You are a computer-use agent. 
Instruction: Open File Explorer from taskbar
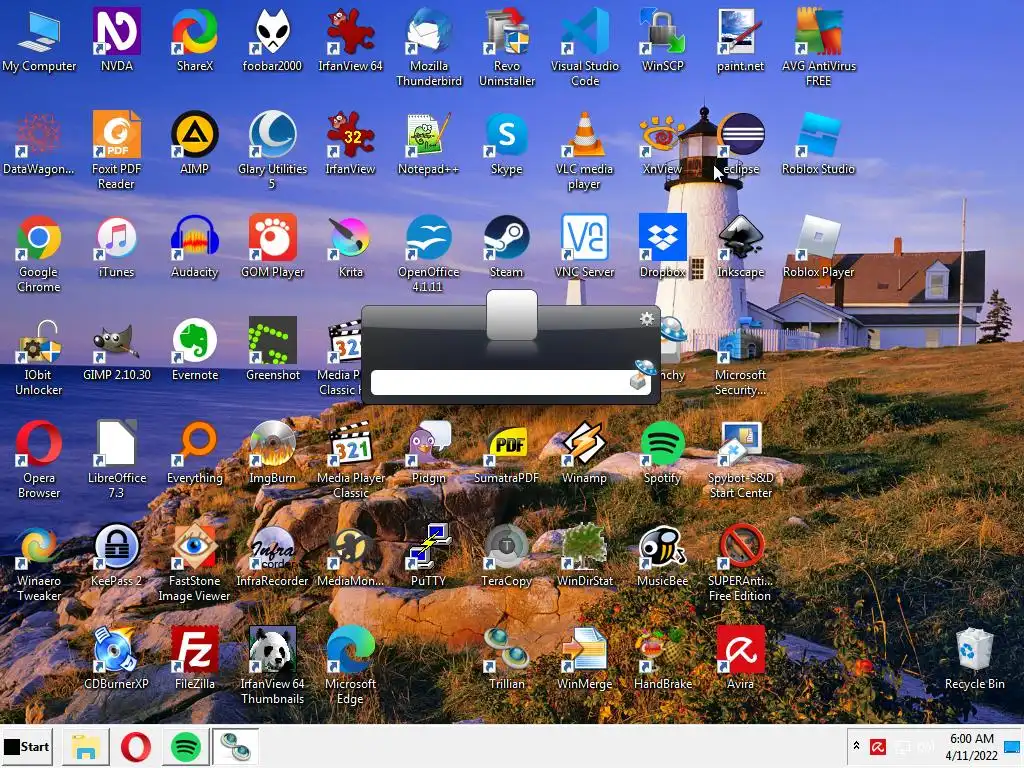[86, 746]
